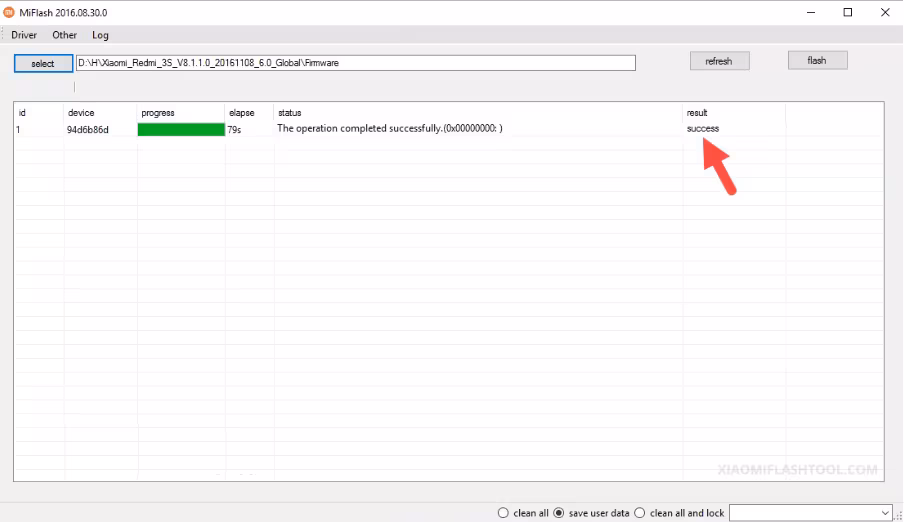Screen dimensions: 904x522
Task: Click the 79s elapsed time cell
Action: (x=234, y=130)
